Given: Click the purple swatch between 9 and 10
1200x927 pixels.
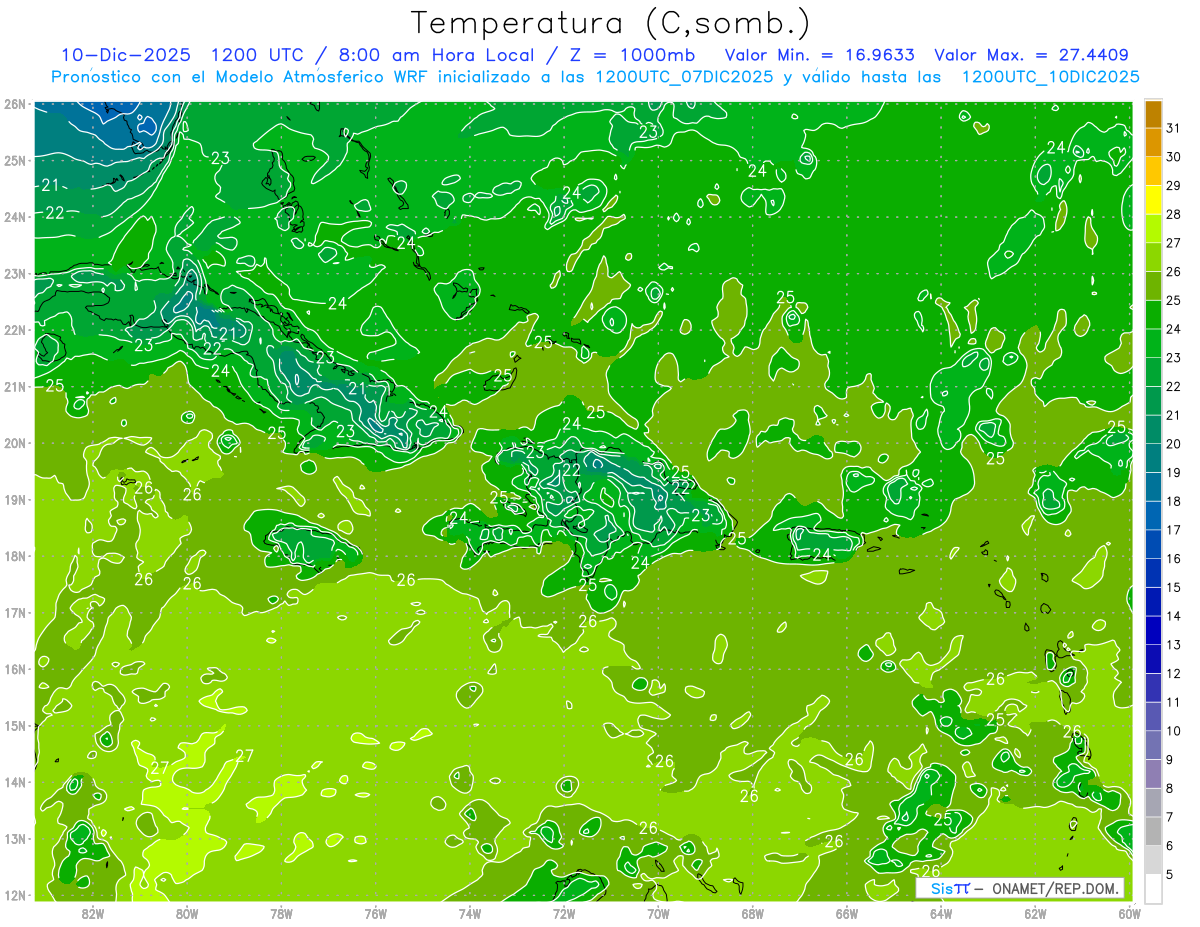Looking at the screenshot, I should (1153, 745).
